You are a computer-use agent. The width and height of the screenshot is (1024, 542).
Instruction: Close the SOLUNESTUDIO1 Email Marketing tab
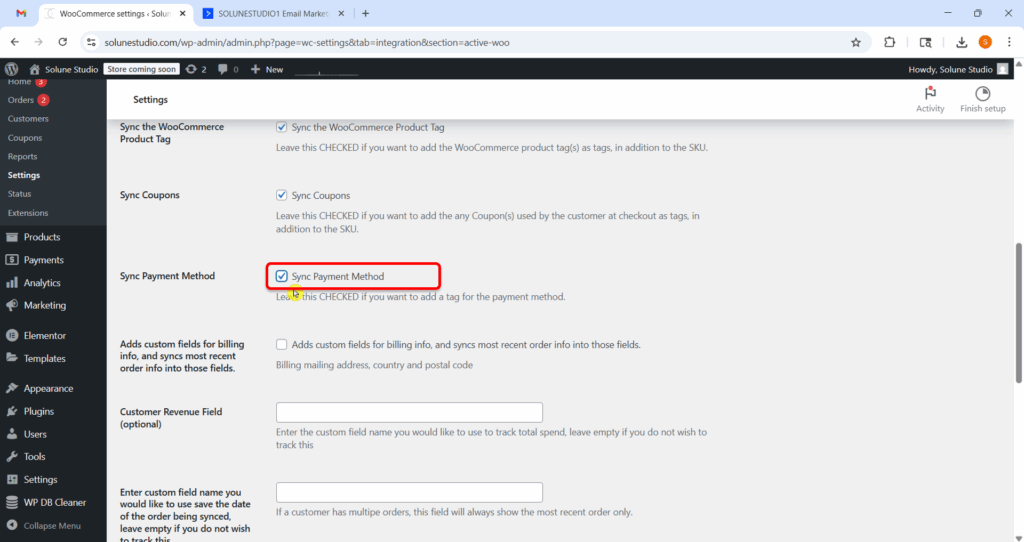pyautogui.click(x=341, y=13)
